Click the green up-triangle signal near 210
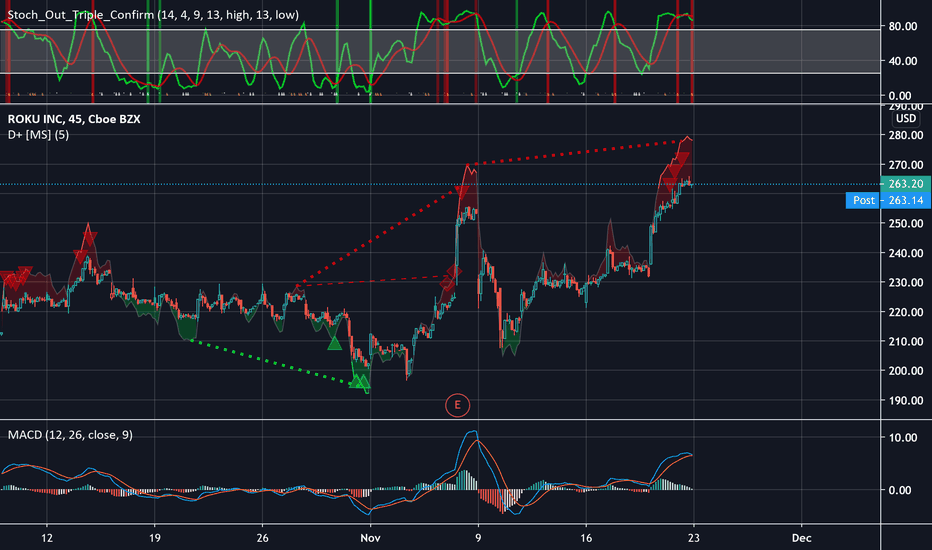This screenshot has height=550, width=932. coord(335,343)
